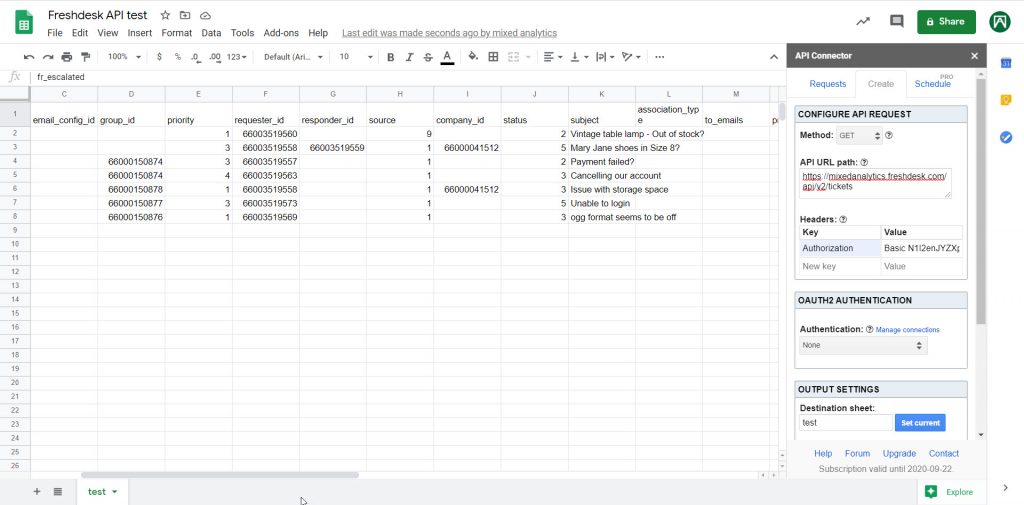Click the Destination sheet input field

(846, 423)
